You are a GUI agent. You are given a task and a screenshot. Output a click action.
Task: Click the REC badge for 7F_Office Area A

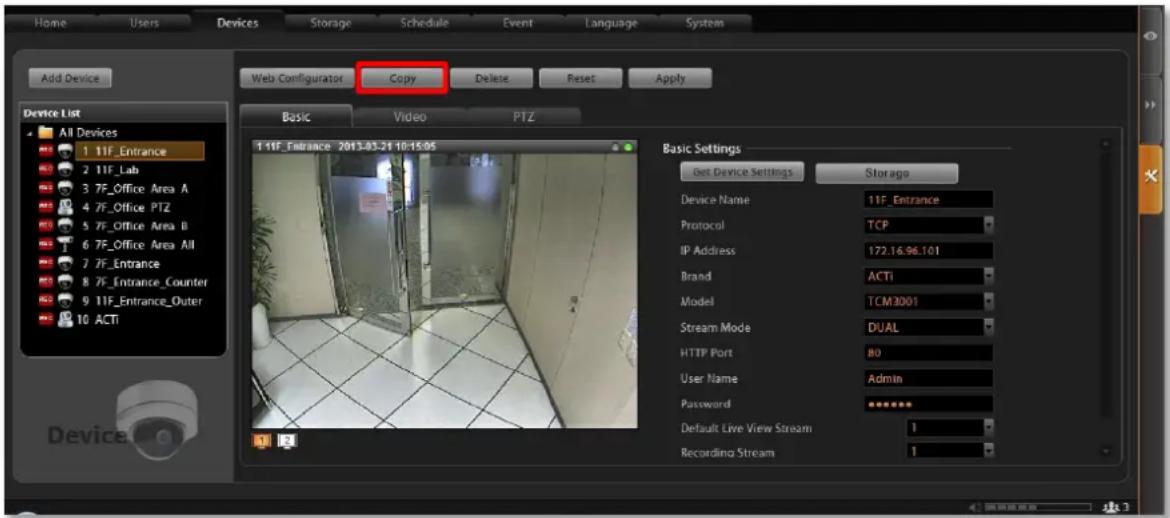pyautogui.click(x=44, y=189)
